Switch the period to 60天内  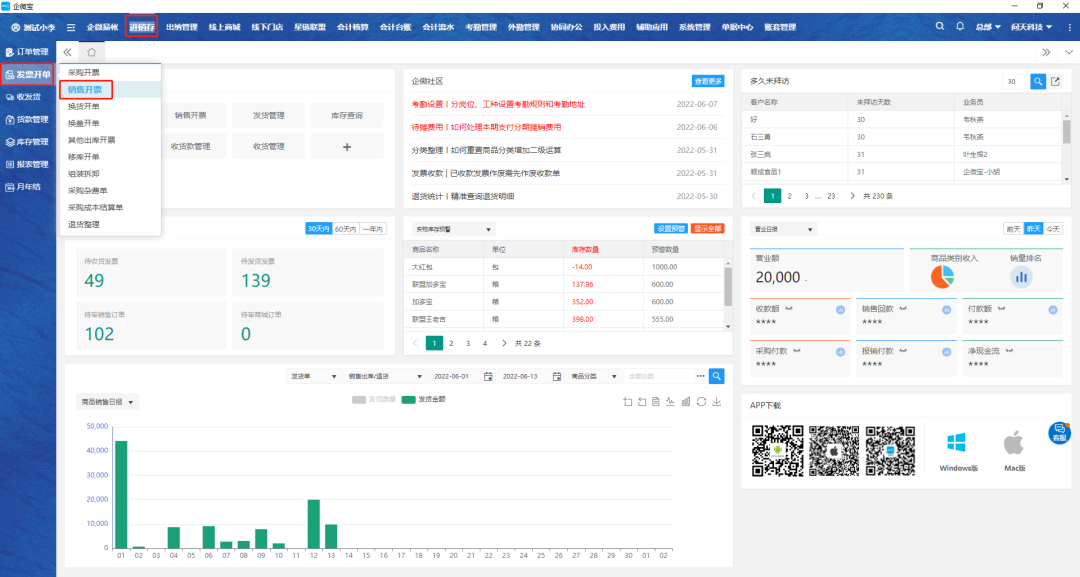coord(345,228)
